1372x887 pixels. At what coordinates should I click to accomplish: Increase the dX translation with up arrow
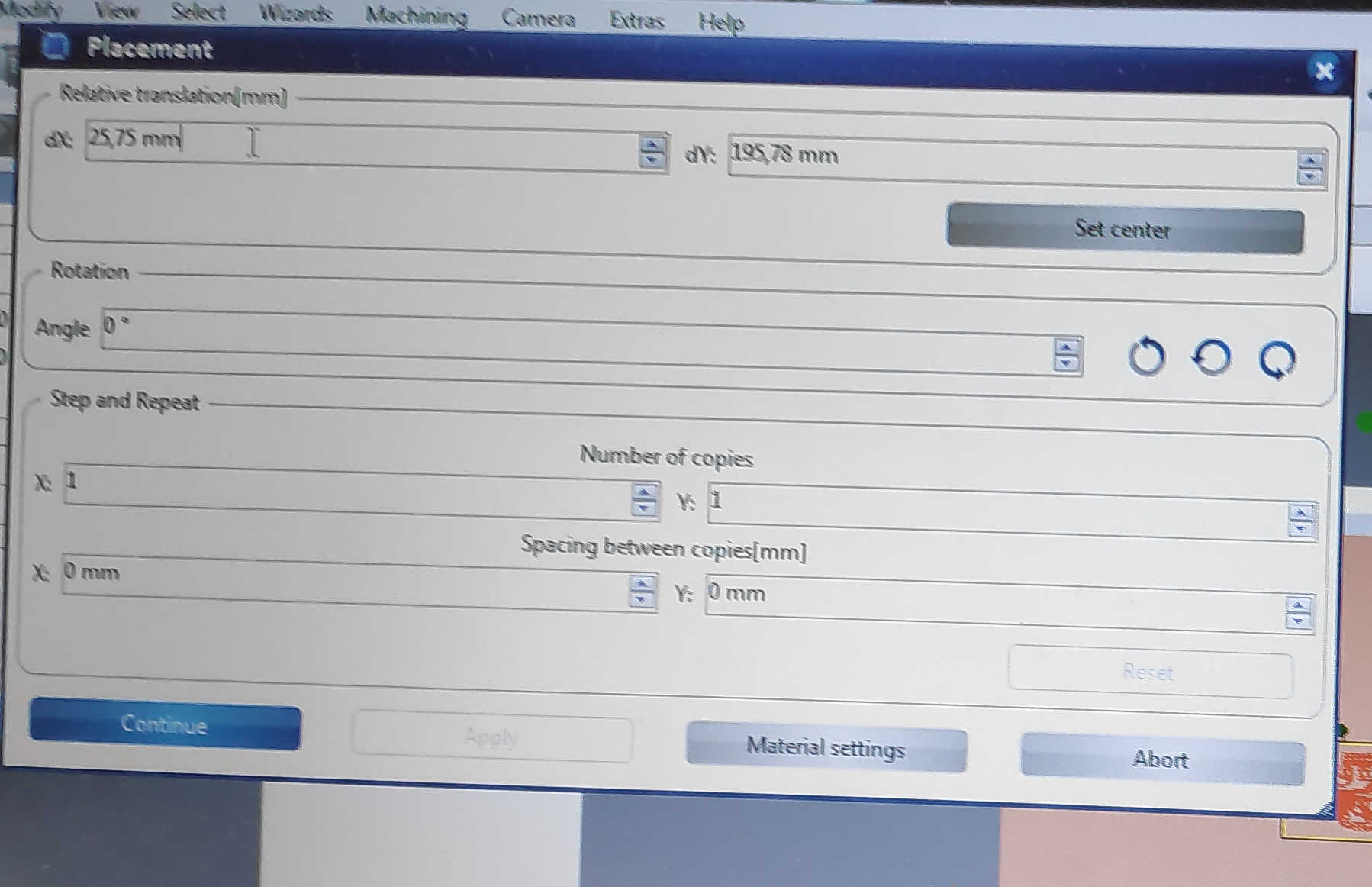pos(652,144)
